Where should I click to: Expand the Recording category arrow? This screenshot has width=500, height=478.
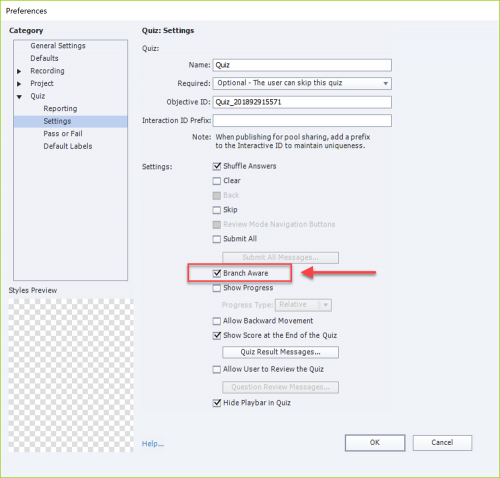[19, 71]
